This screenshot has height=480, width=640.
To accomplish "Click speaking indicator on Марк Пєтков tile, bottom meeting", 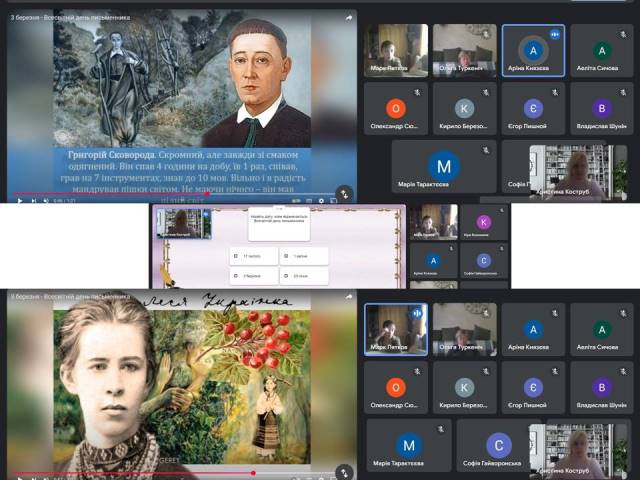I will [x=417, y=313].
